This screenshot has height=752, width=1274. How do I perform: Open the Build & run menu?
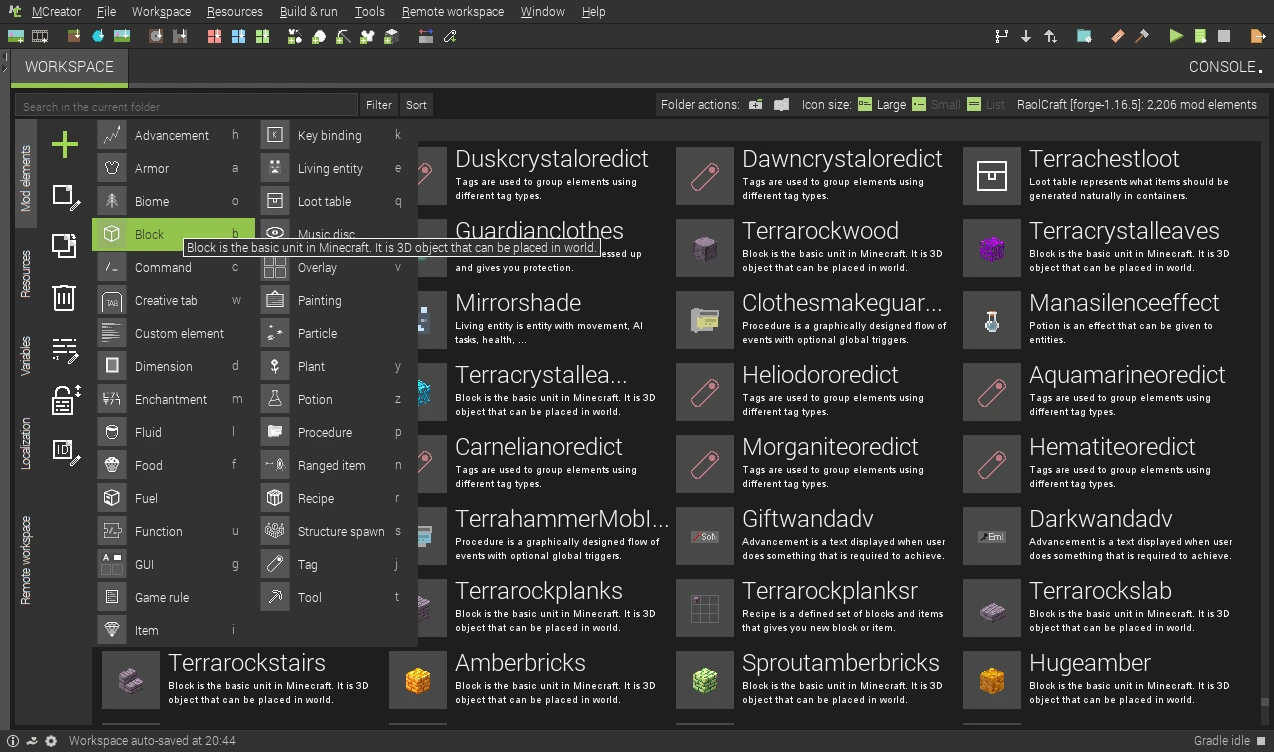click(x=308, y=12)
